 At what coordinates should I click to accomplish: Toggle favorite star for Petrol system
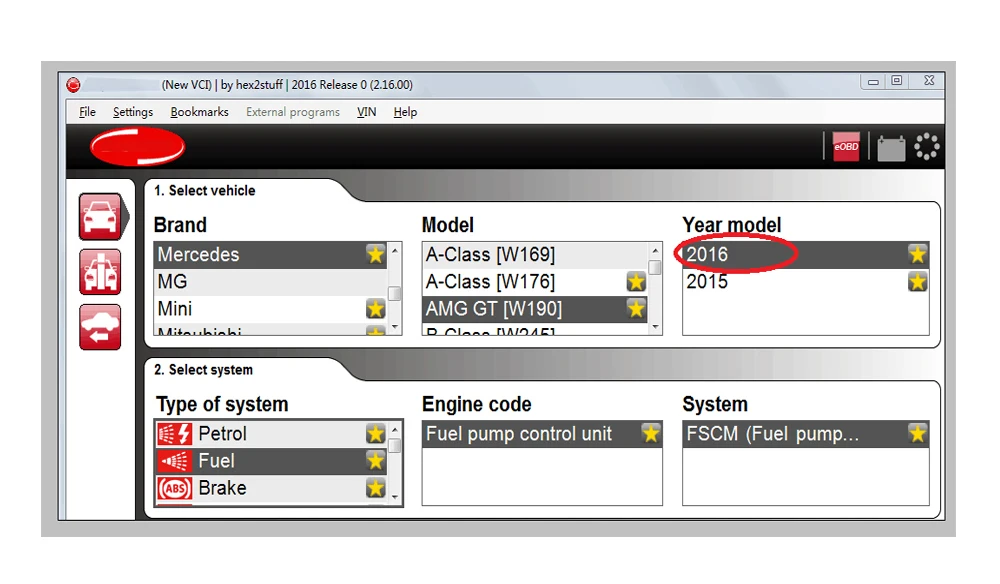(376, 434)
